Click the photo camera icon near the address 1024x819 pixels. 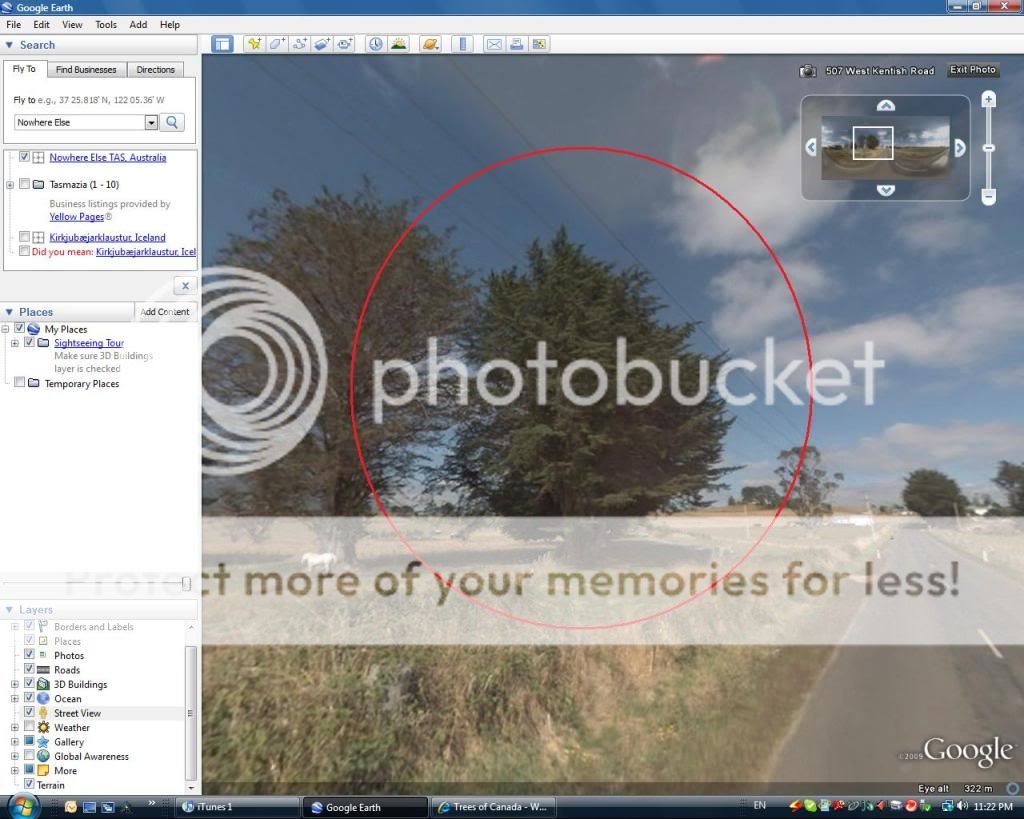[x=808, y=71]
